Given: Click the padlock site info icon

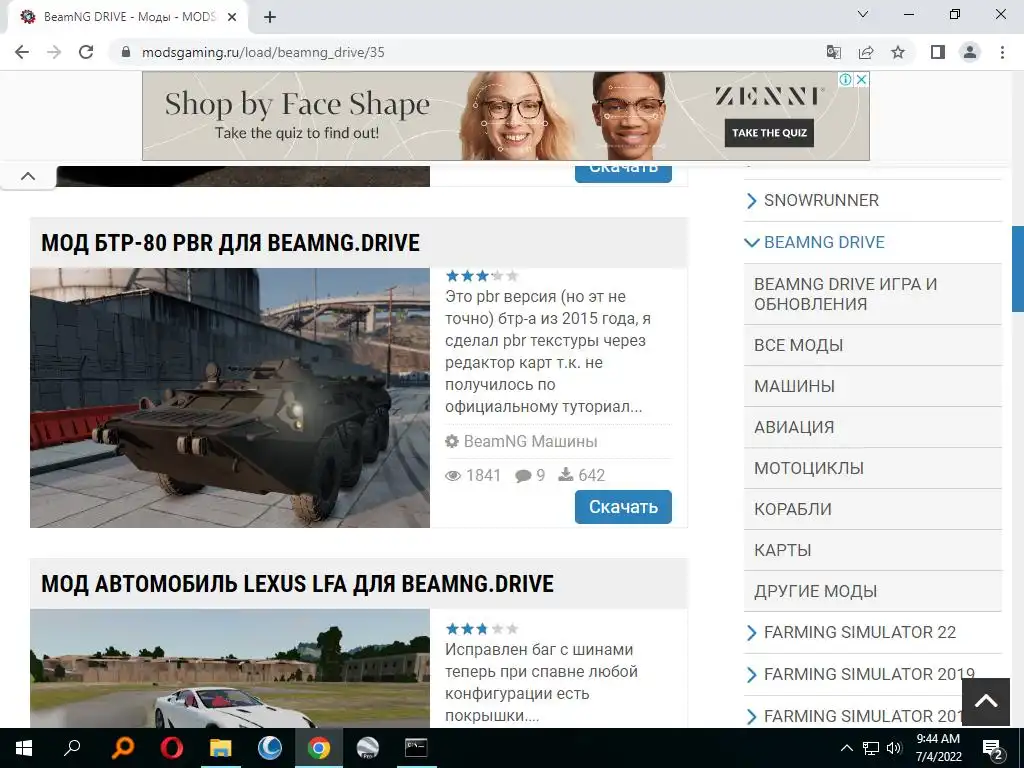Looking at the screenshot, I should [126, 52].
